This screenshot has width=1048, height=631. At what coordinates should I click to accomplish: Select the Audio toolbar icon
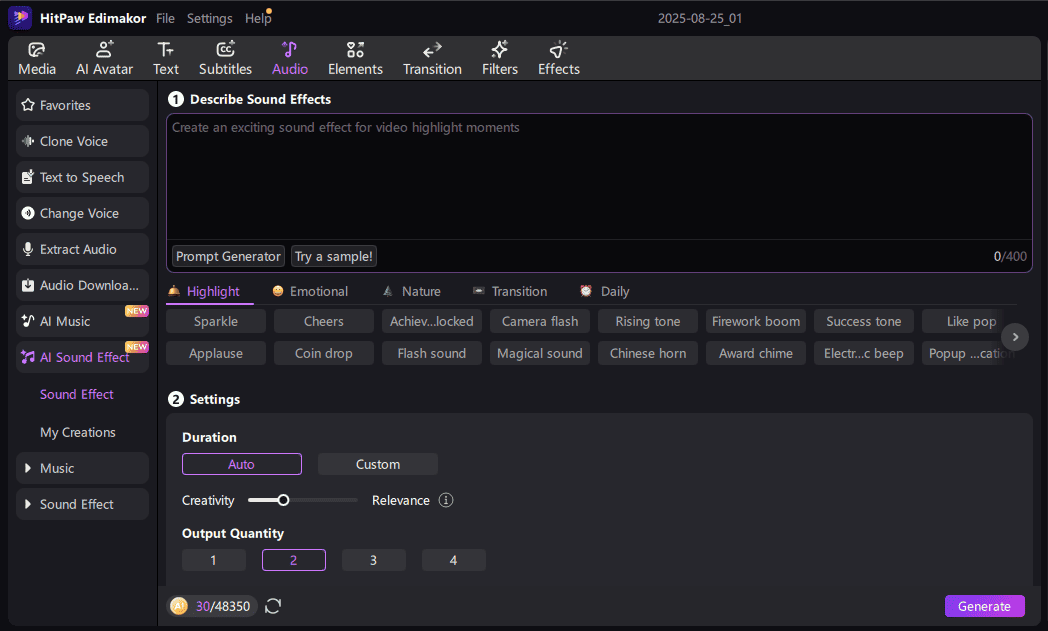pyautogui.click(x=289, y=59)
